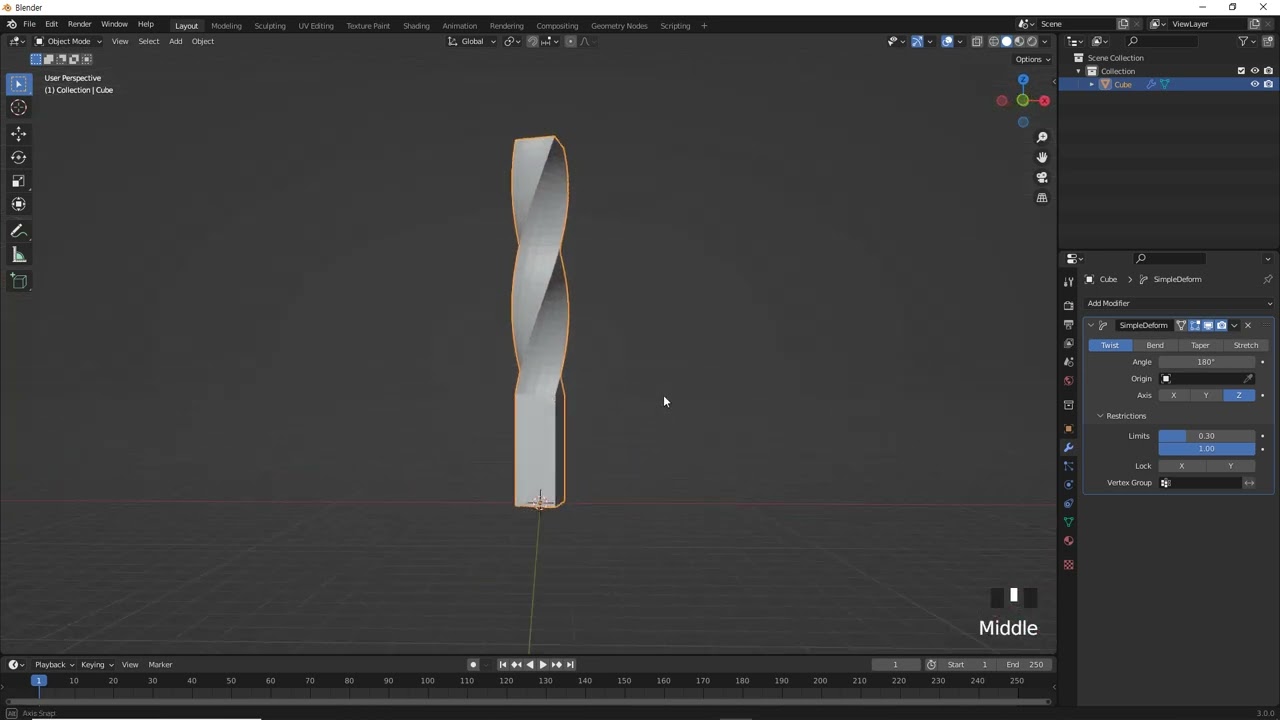
Task: Click the Select Box tool
Action: point(18,84)
